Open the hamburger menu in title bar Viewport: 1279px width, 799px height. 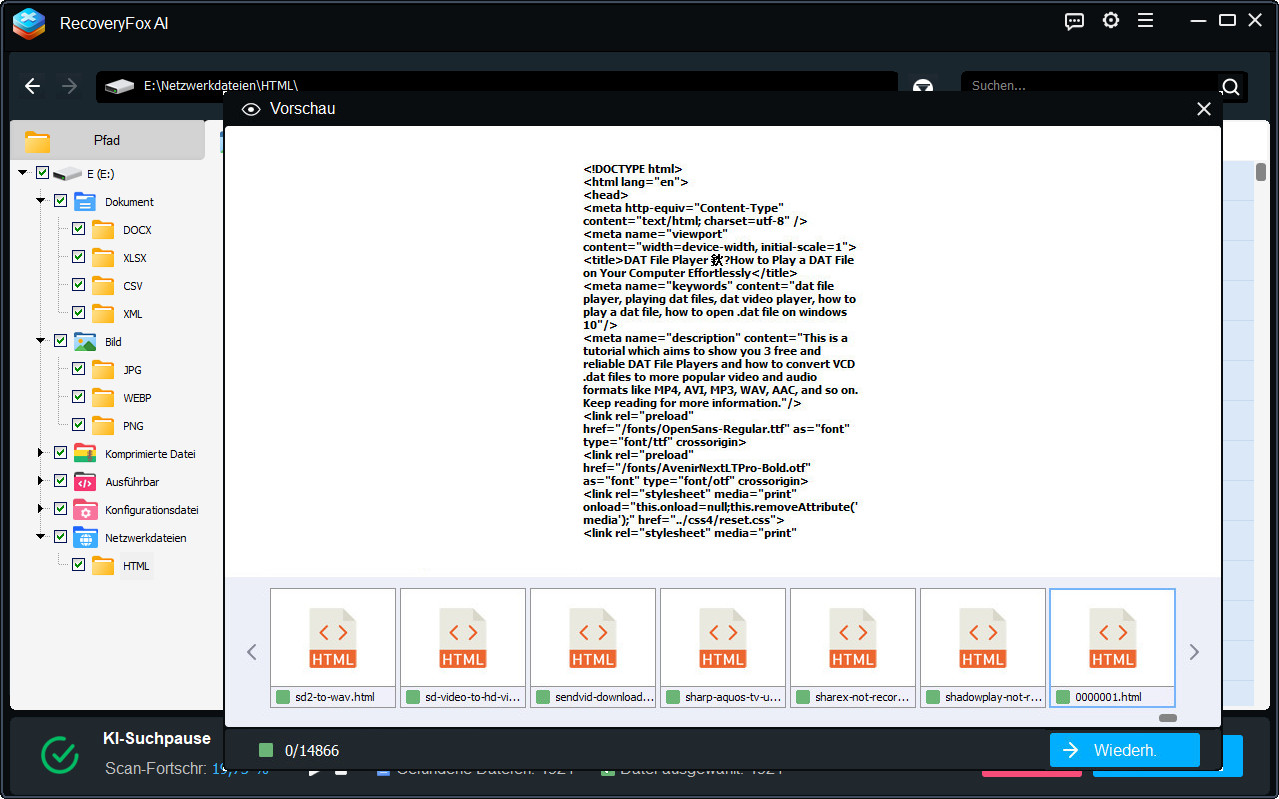[x=1145, y=21]
